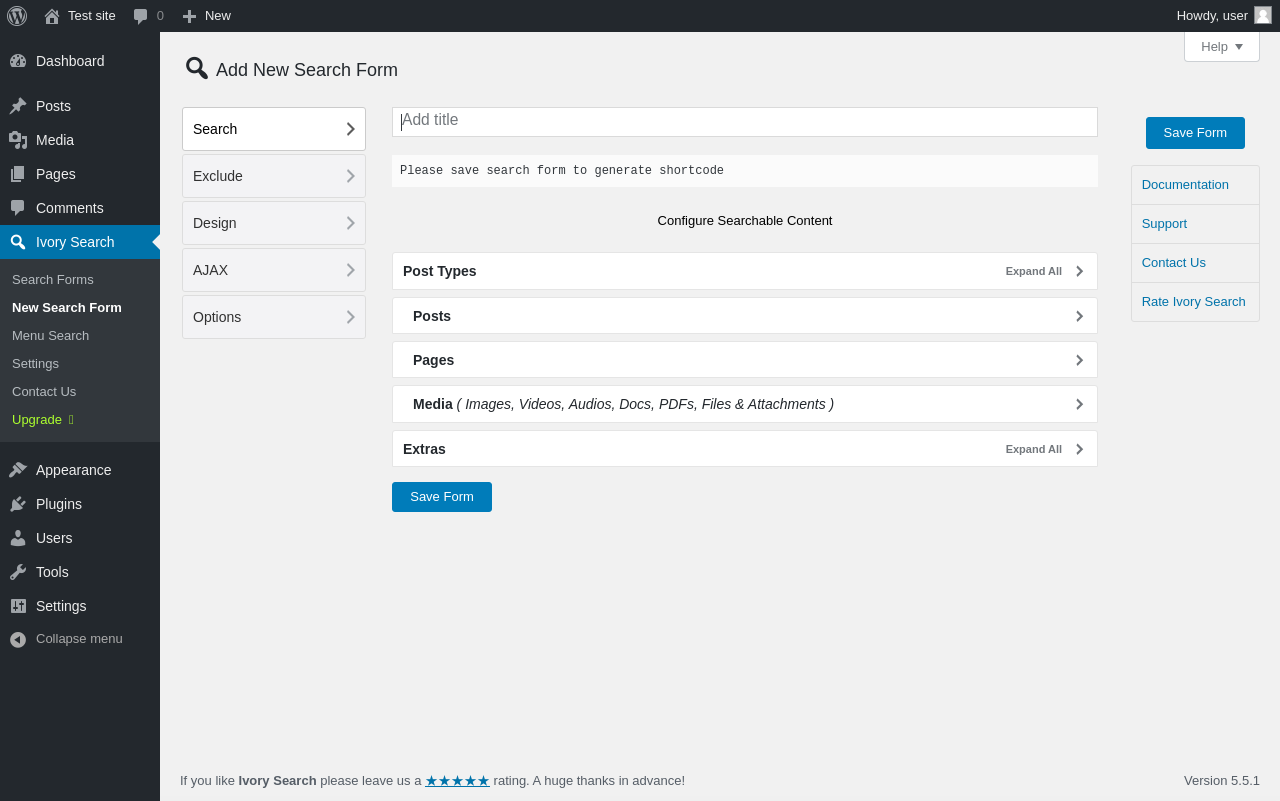This screenshot has height=801, width=1280.
Task: Collapse the admin menu arrow icon
Action: pos(18,639)
